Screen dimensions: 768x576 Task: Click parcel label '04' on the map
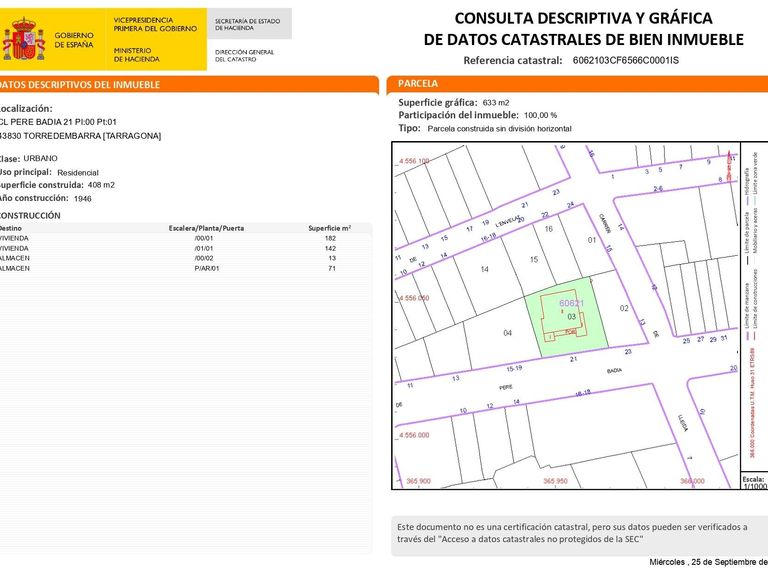click(507, 333)
